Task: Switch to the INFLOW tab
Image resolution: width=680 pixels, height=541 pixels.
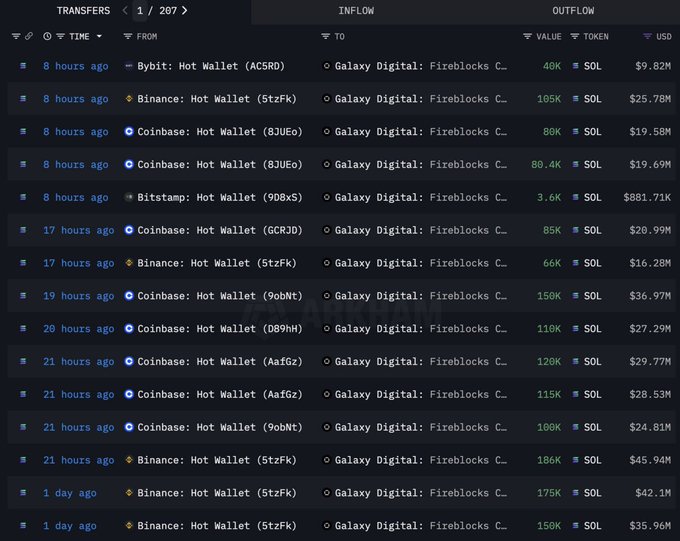Action: (356, 11)
